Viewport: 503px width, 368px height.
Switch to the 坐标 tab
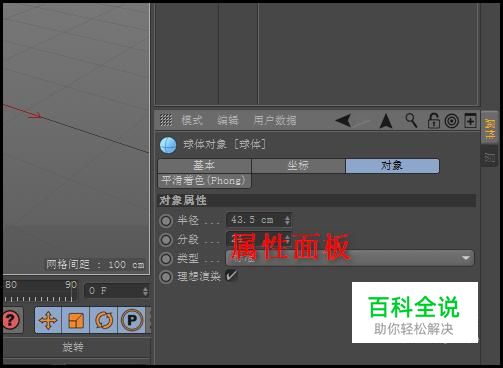coord(298,166)
